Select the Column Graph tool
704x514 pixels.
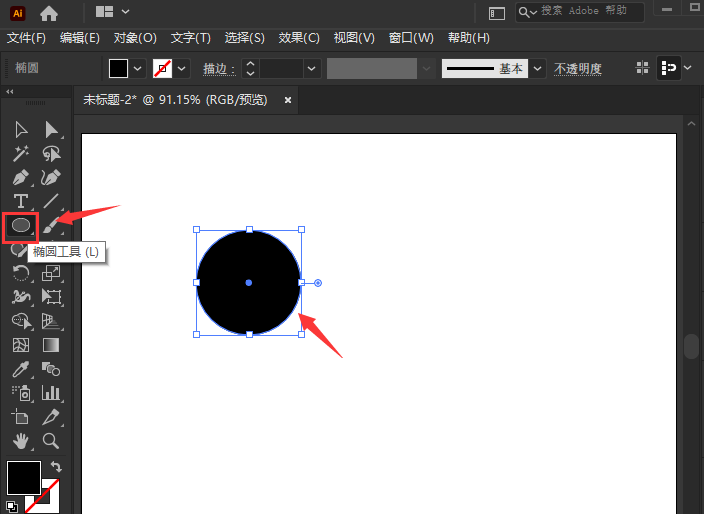click(x=51, y=393)
